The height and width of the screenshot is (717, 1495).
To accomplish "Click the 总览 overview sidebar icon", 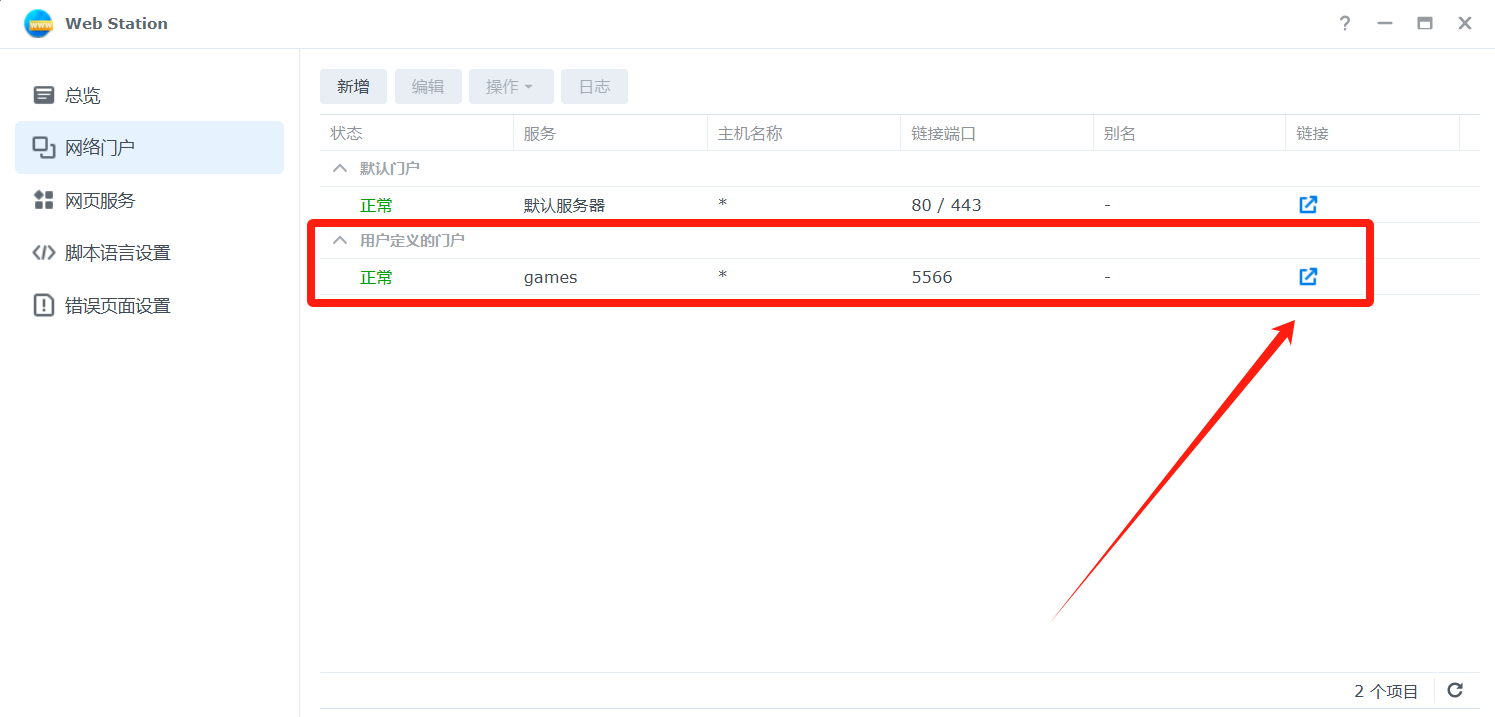I will (x=44, y=95).
